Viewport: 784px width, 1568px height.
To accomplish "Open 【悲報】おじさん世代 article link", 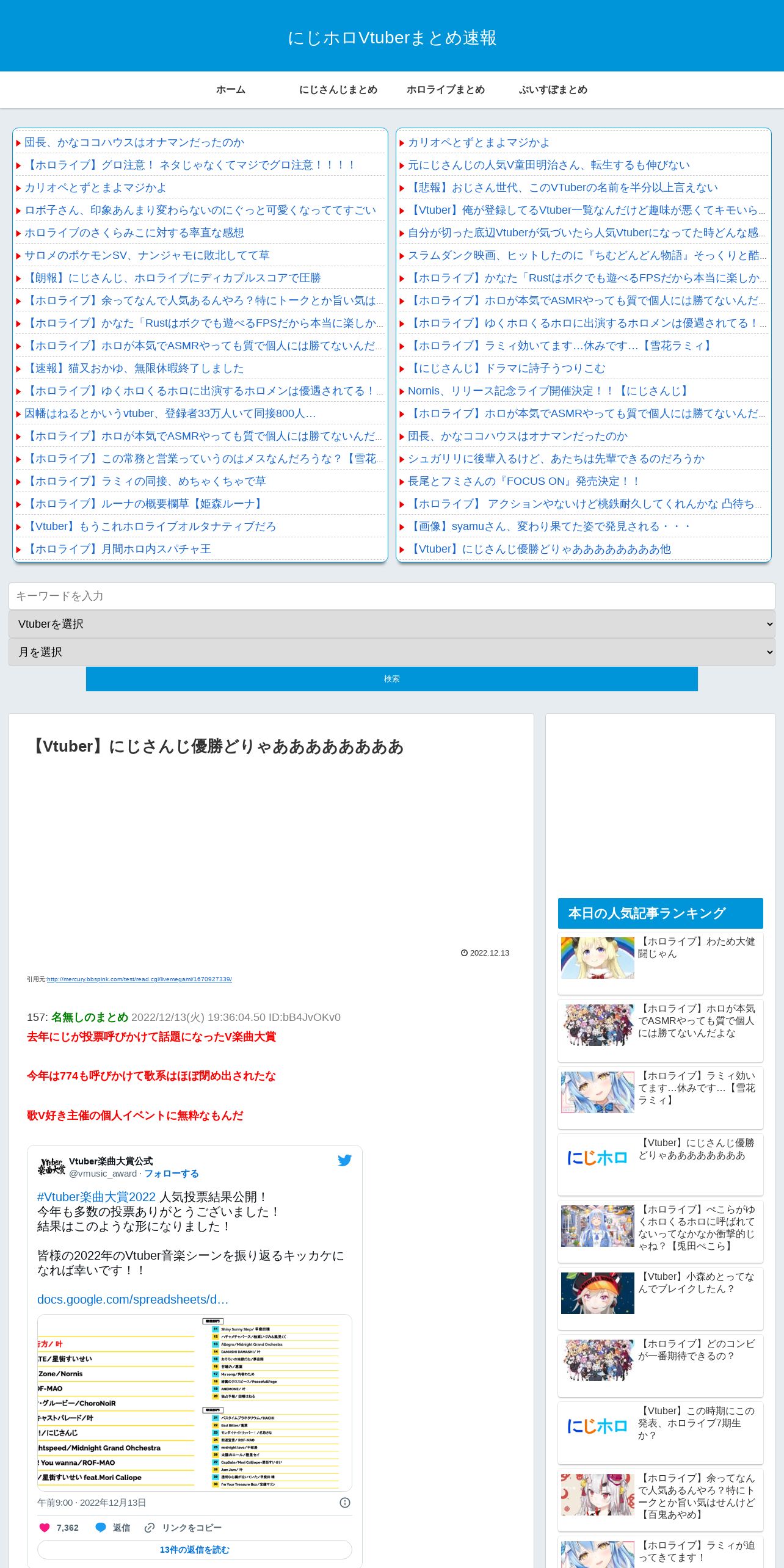I will click(563, 187).
